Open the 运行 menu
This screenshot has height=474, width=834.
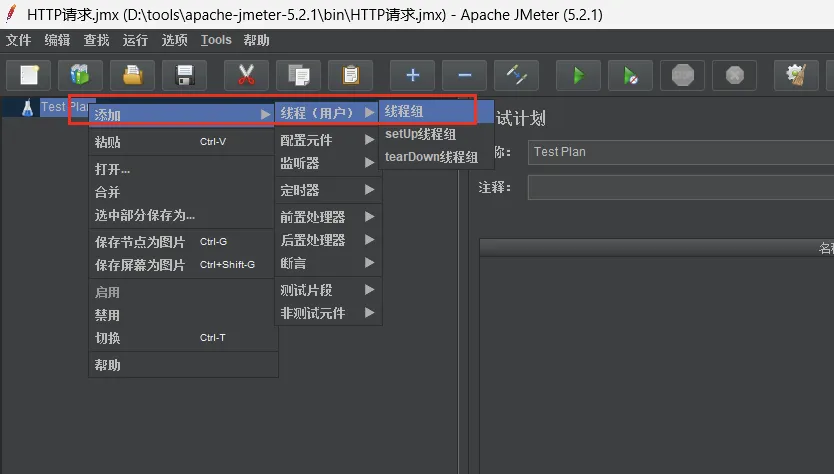click(x=135, y=40)
